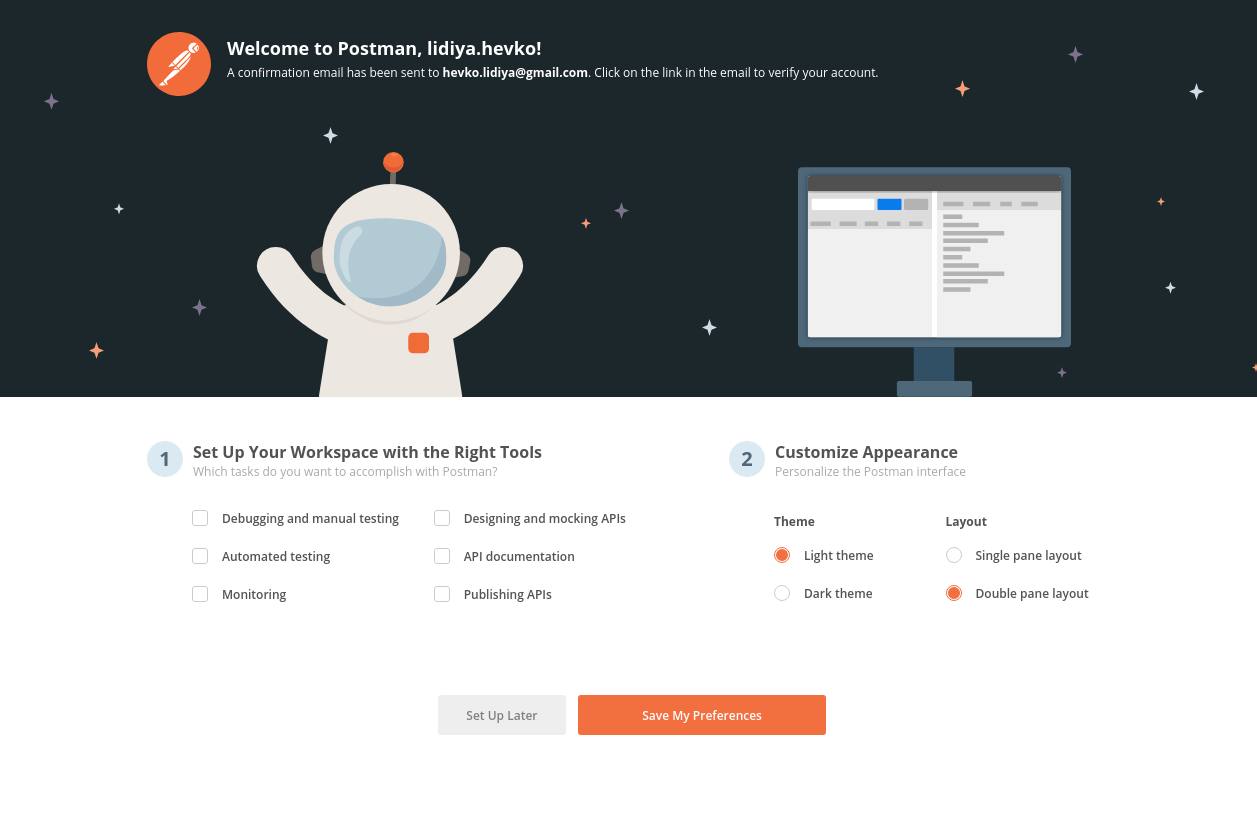
Task: Check Debugging and manual testing
Action: (x=200, y=518)
